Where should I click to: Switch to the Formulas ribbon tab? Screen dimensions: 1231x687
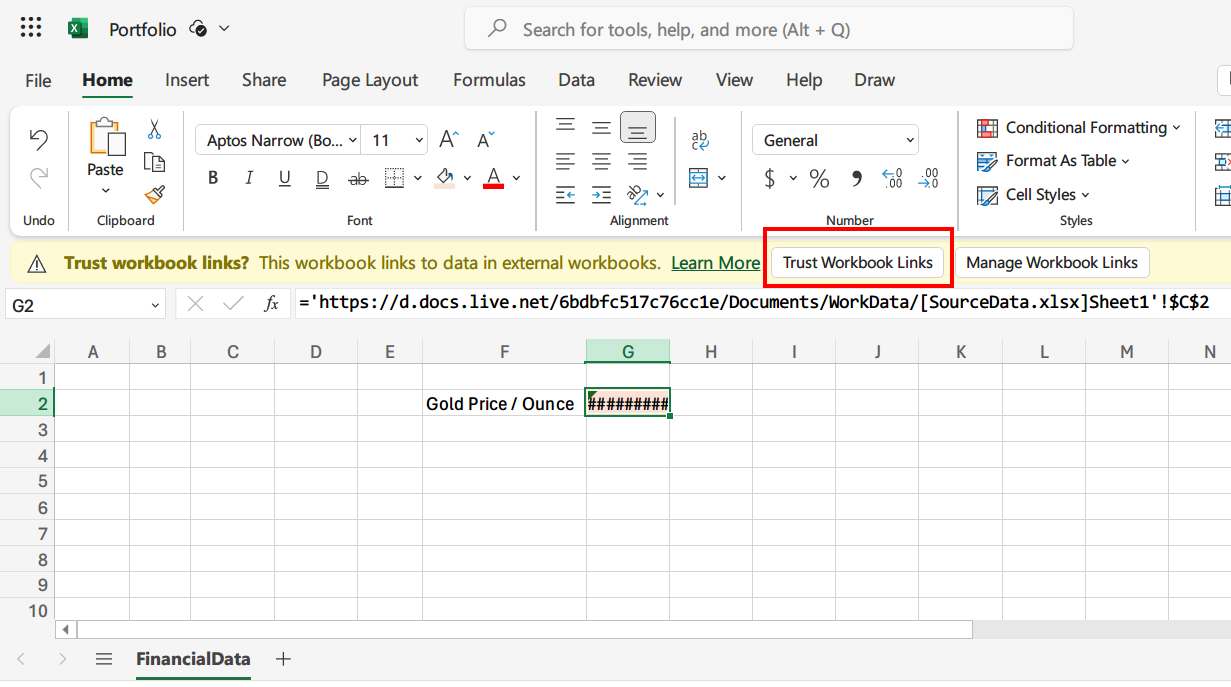point(489,80)
